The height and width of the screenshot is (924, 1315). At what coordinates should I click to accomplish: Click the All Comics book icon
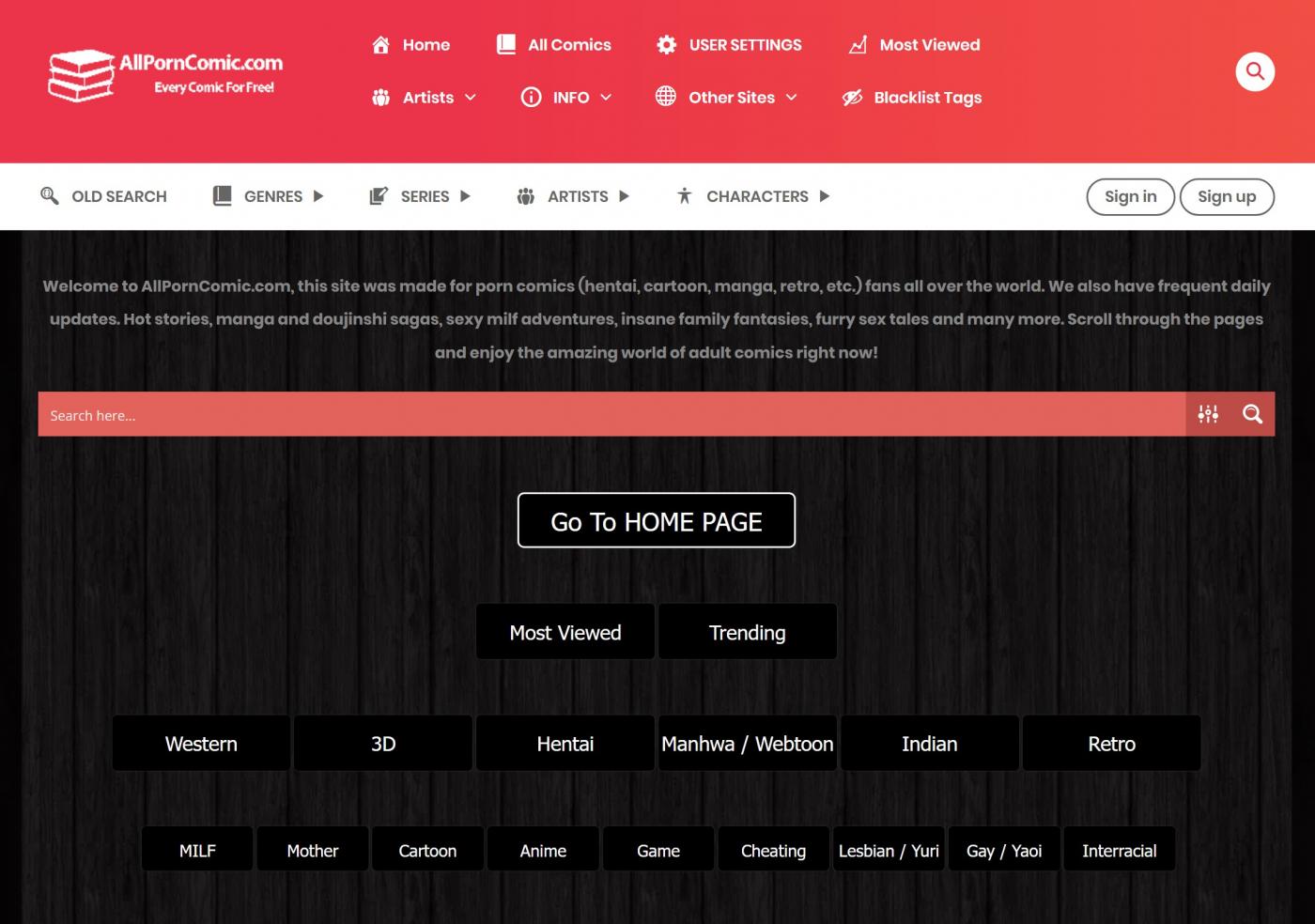tap(506, 45)
